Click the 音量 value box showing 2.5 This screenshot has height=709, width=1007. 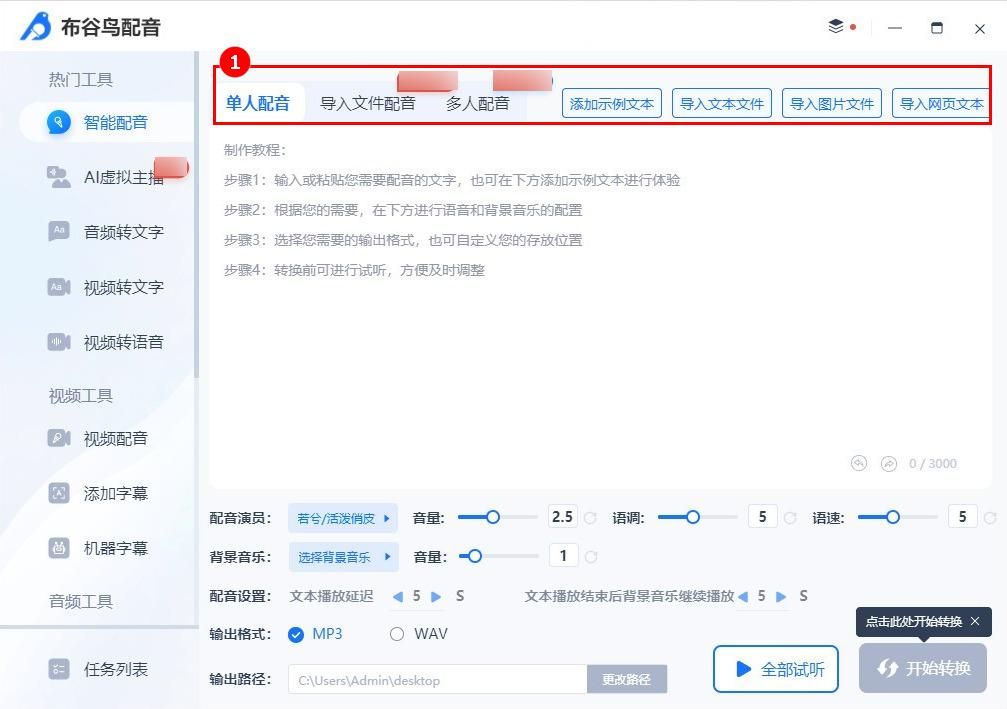point(563,517)
